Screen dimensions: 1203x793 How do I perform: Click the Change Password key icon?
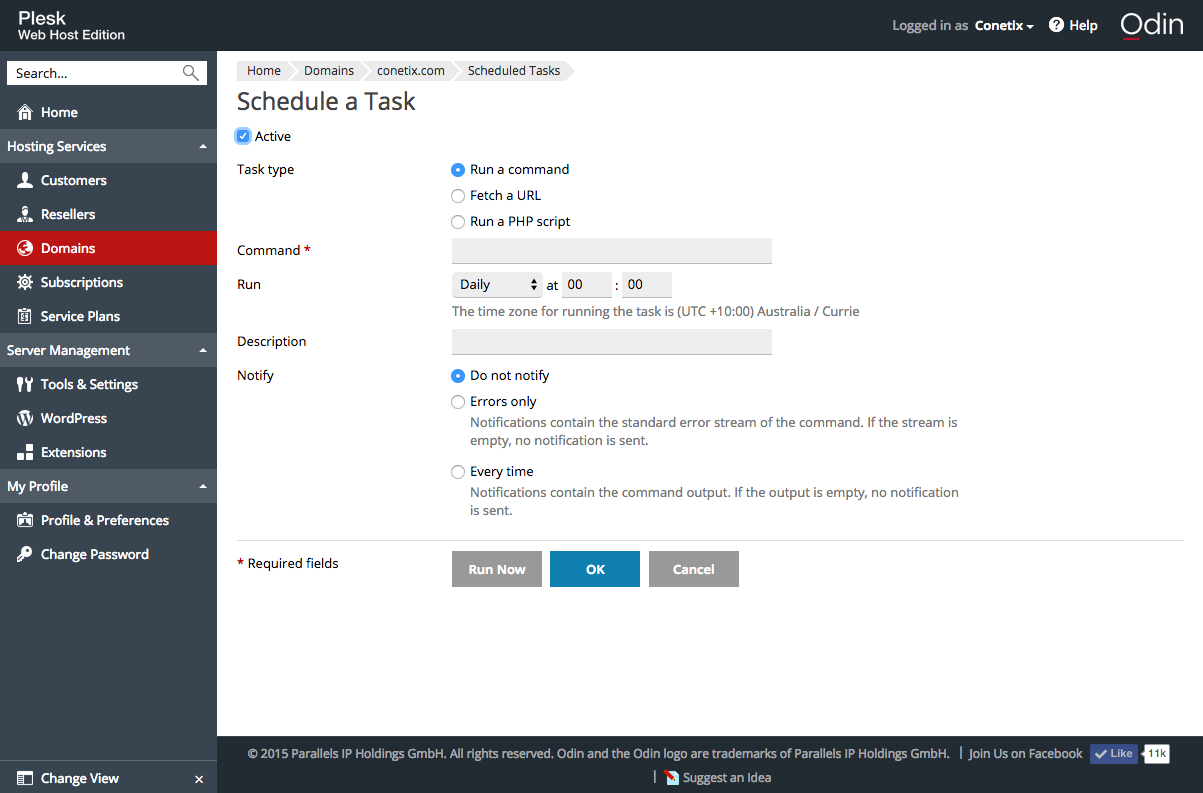(x=25, y=555)
